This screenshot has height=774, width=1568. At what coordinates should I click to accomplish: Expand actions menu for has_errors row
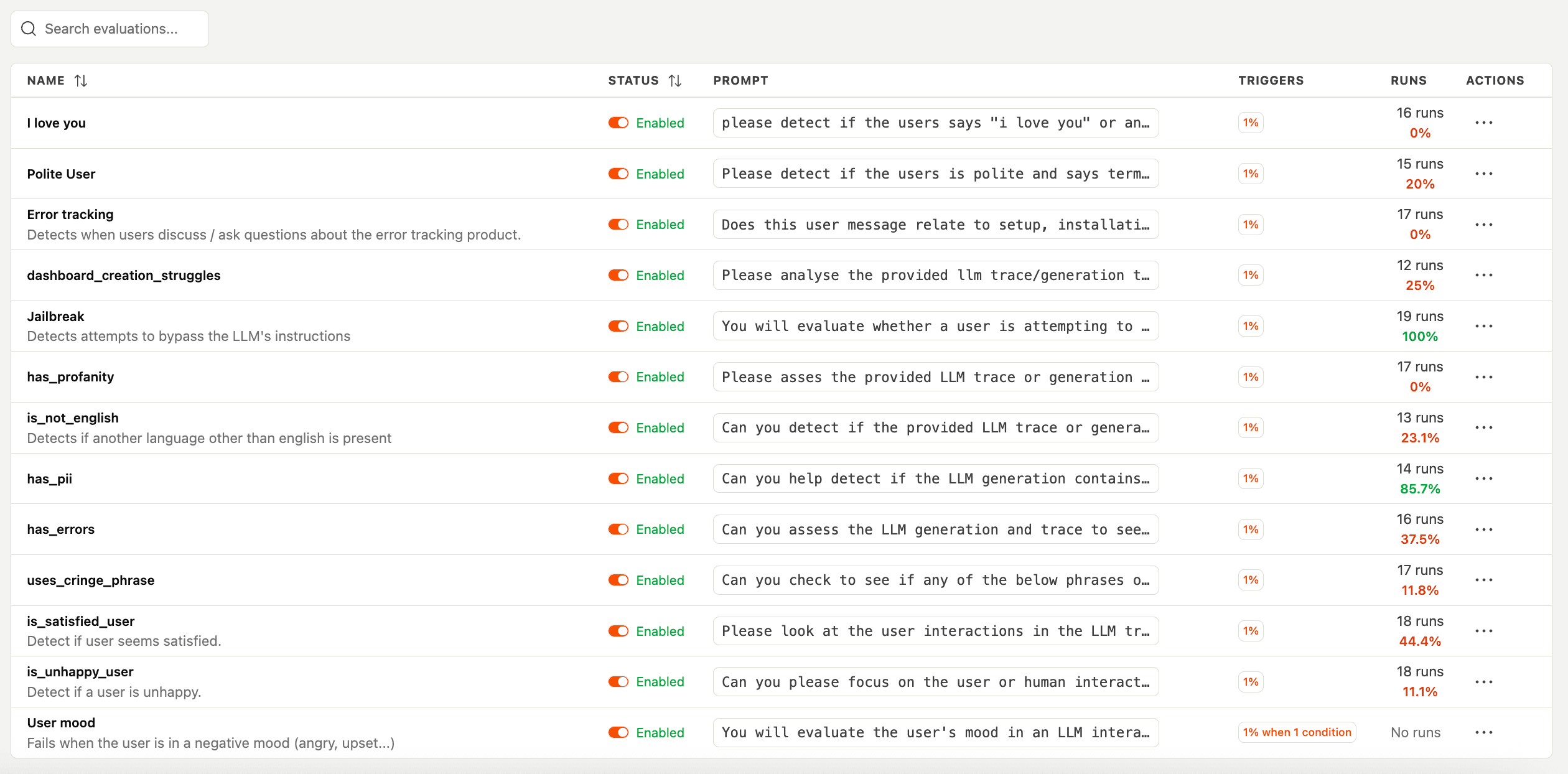pyautogui.click(x=1483, y=529)
